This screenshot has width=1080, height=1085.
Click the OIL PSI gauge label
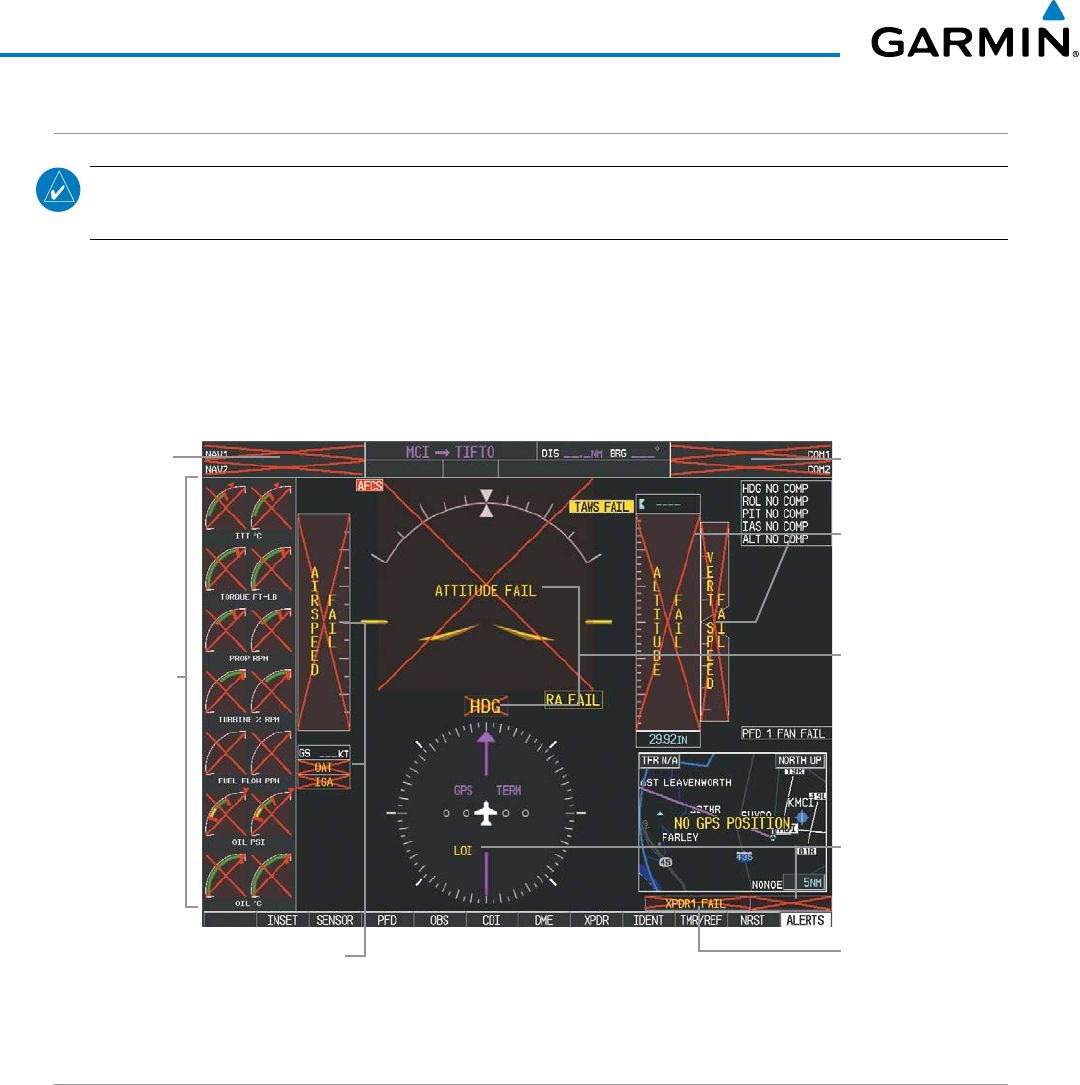click(248, 842)
